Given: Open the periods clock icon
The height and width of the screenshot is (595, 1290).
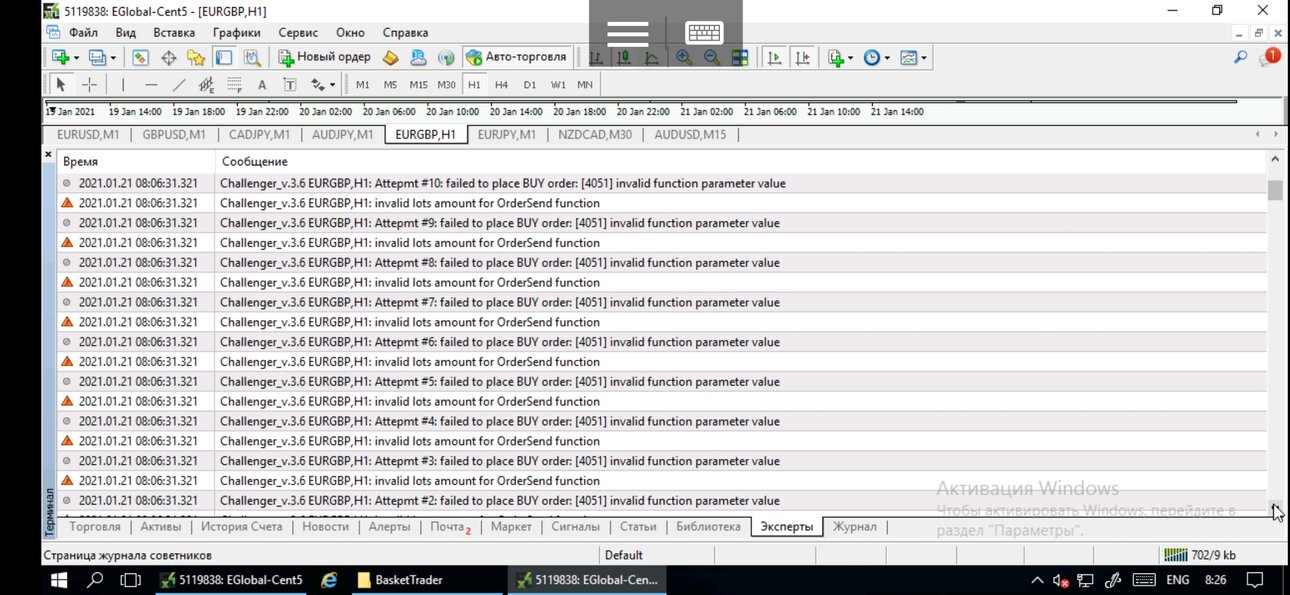Looking at the screenshot, I should pos(871,58).
